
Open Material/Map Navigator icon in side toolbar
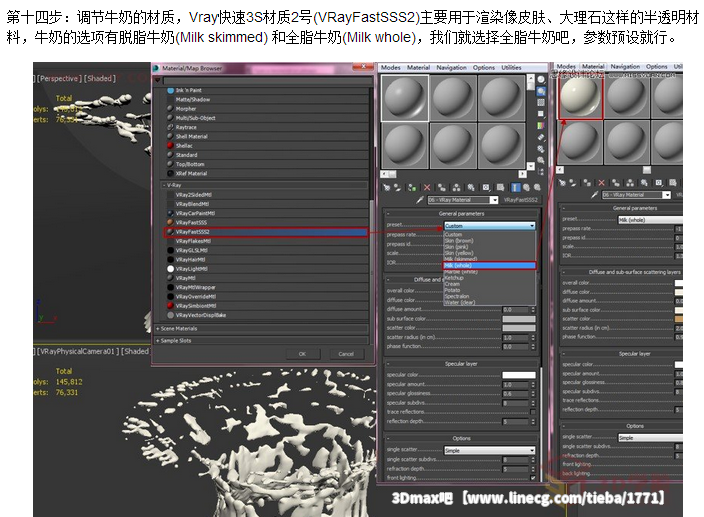tap(541, 172)
